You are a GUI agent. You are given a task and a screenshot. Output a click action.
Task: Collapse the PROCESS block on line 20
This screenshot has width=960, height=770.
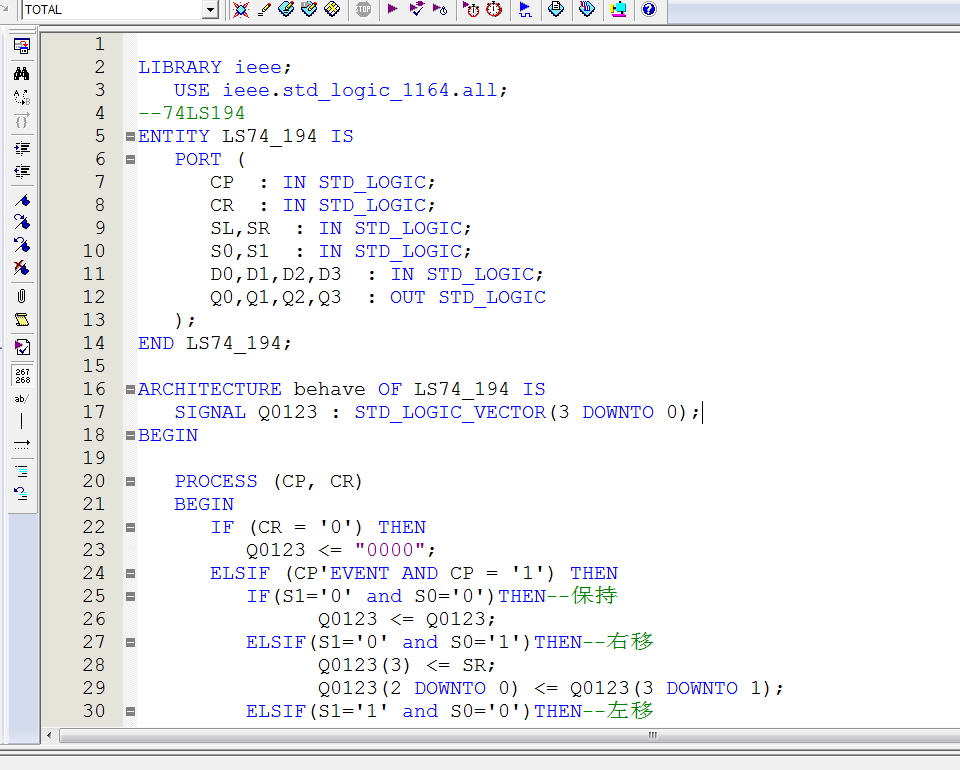130,481
